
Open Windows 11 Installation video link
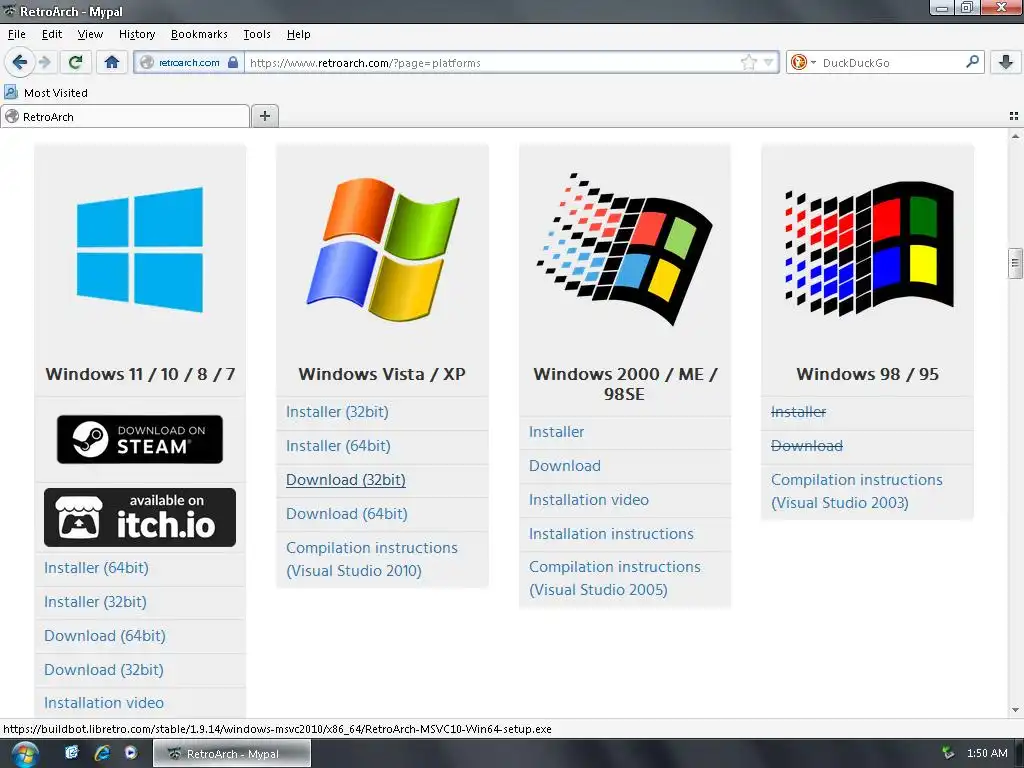[104, 703]
